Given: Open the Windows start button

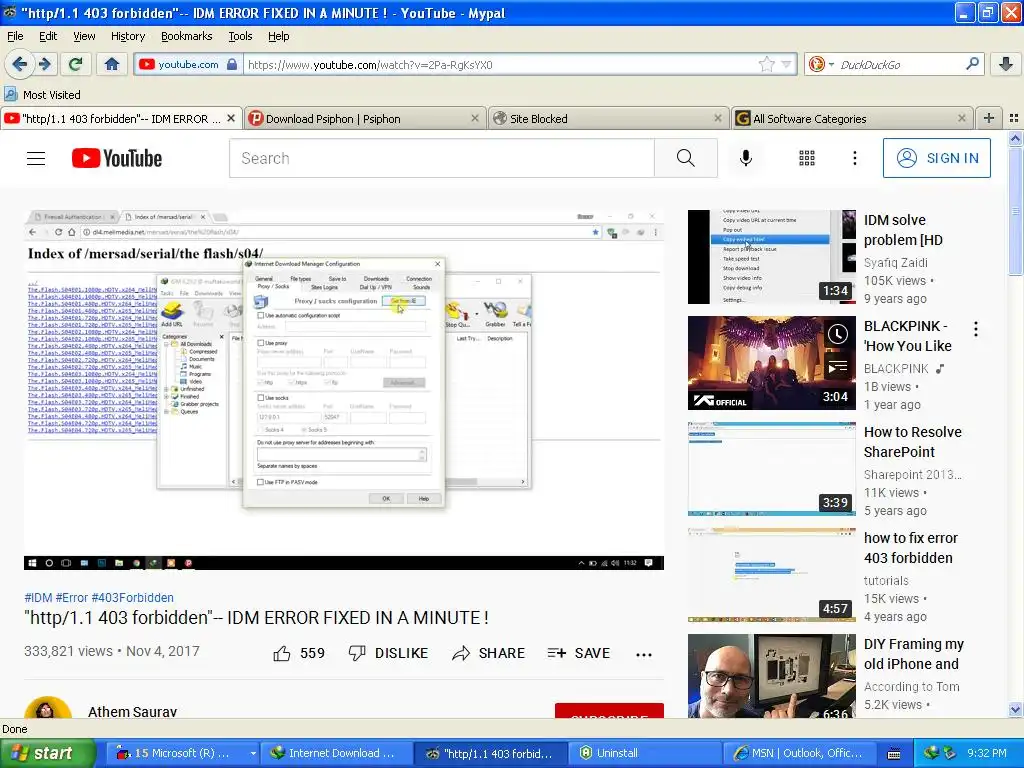Looking at the screenshot, I should pyautogui.click(x=48, y=753).
